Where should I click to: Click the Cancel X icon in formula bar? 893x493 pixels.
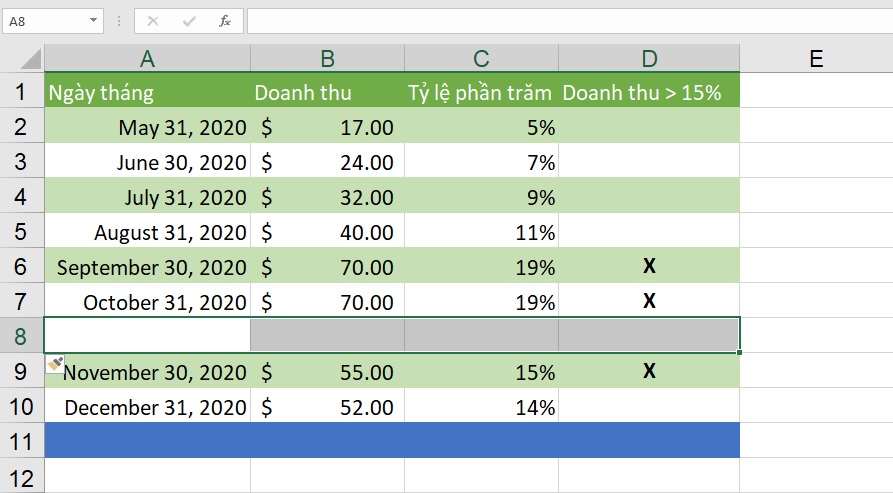pyautogui.click(x=153, y=22)
